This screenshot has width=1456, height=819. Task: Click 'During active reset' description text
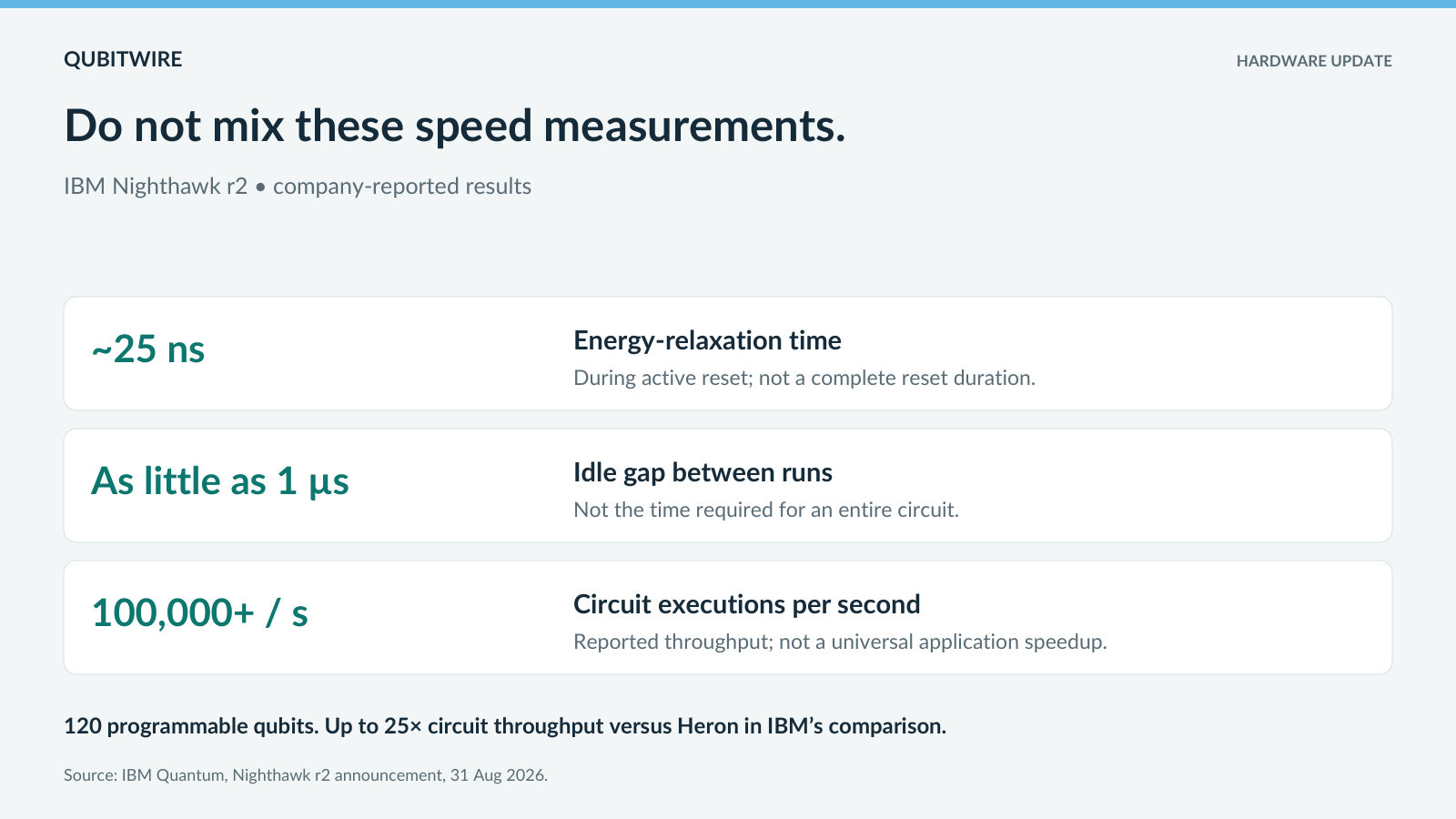coord(804,378)
